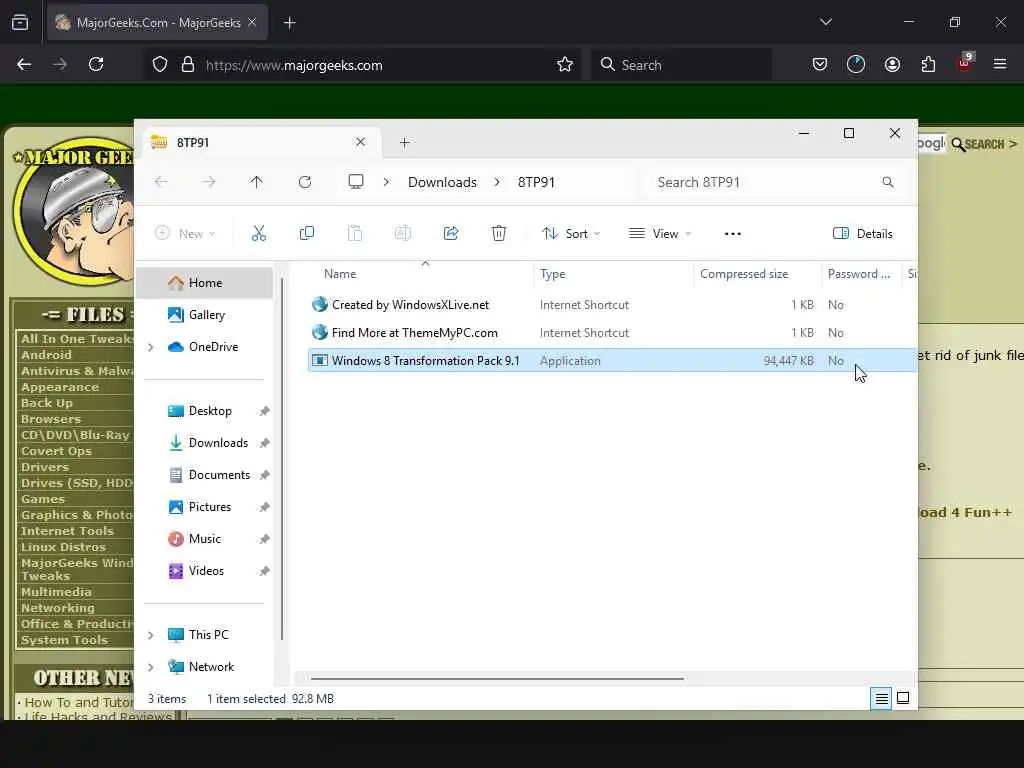Click the browser back arrow button
This screenshot has height=768, width=1024.
[24, 64]
